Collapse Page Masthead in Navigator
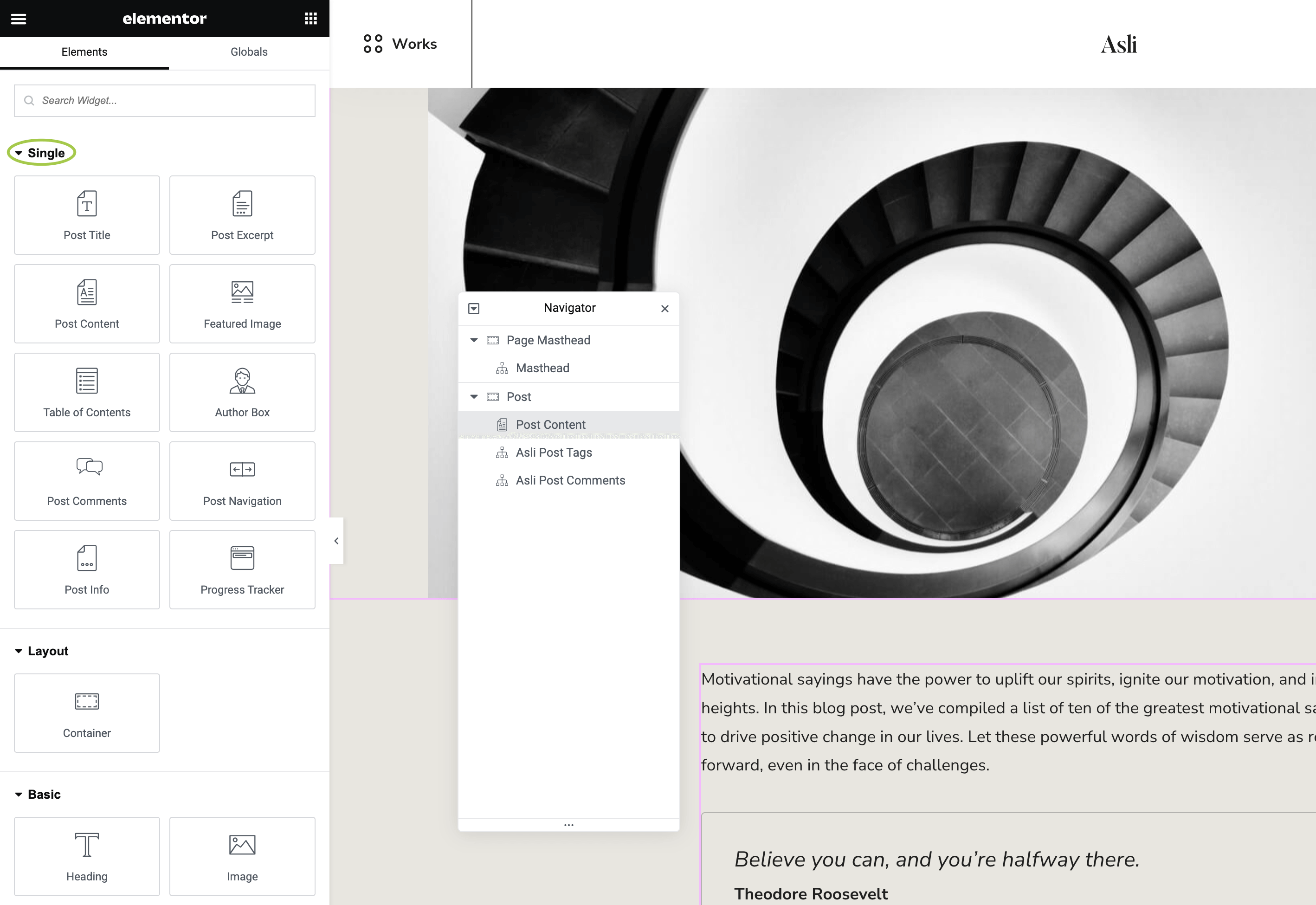This screenshot has height=905, width=1316. point(474,340)
